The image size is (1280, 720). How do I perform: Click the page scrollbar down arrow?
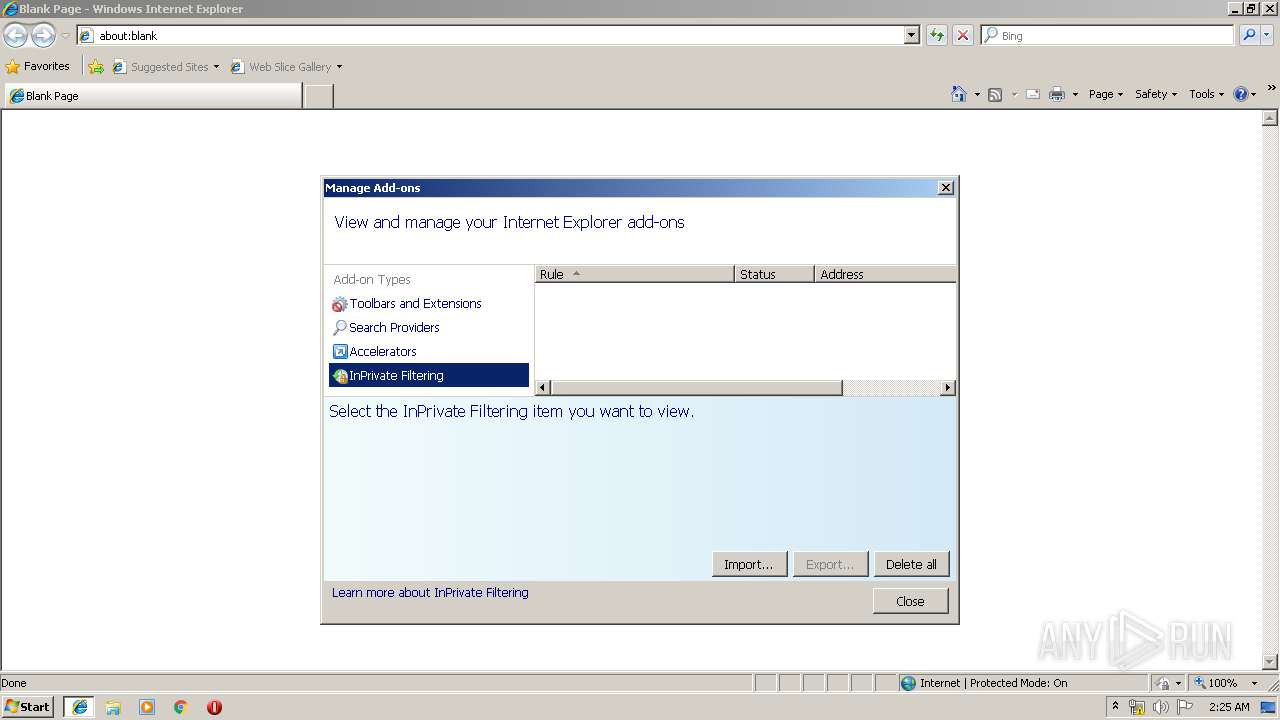click(1271, 661)
